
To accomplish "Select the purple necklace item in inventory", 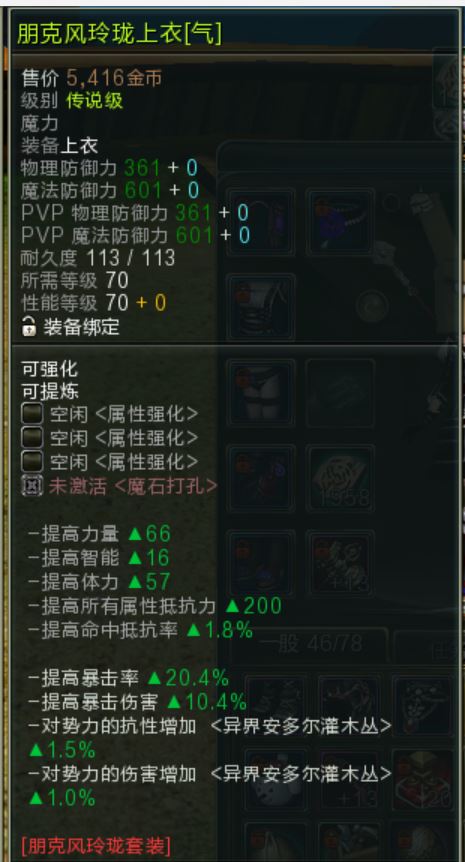I will 340,221.
